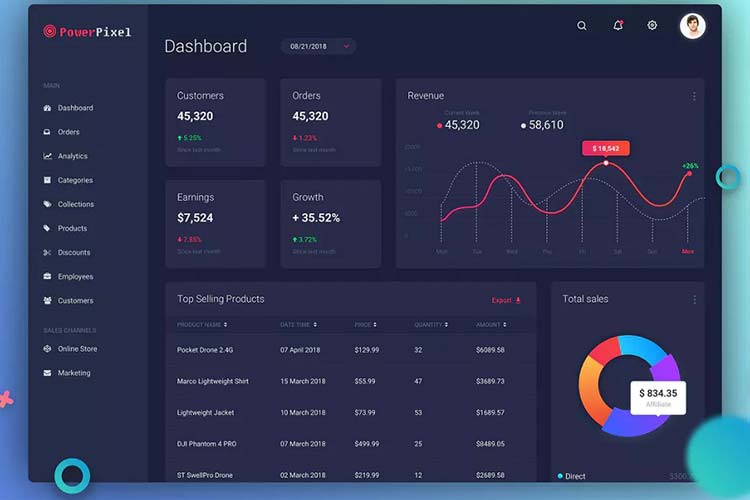Click the PowerPixel logo icon

[x=50, y=31]
